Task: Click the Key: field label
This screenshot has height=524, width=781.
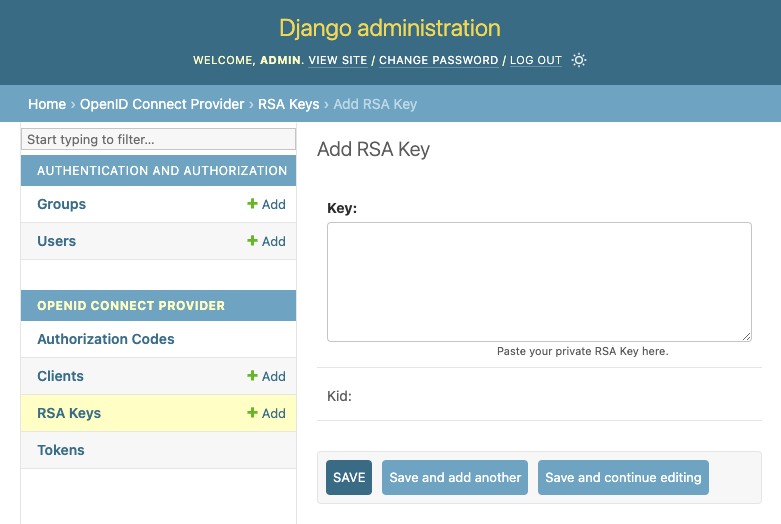Action: [x=342, y=208]
